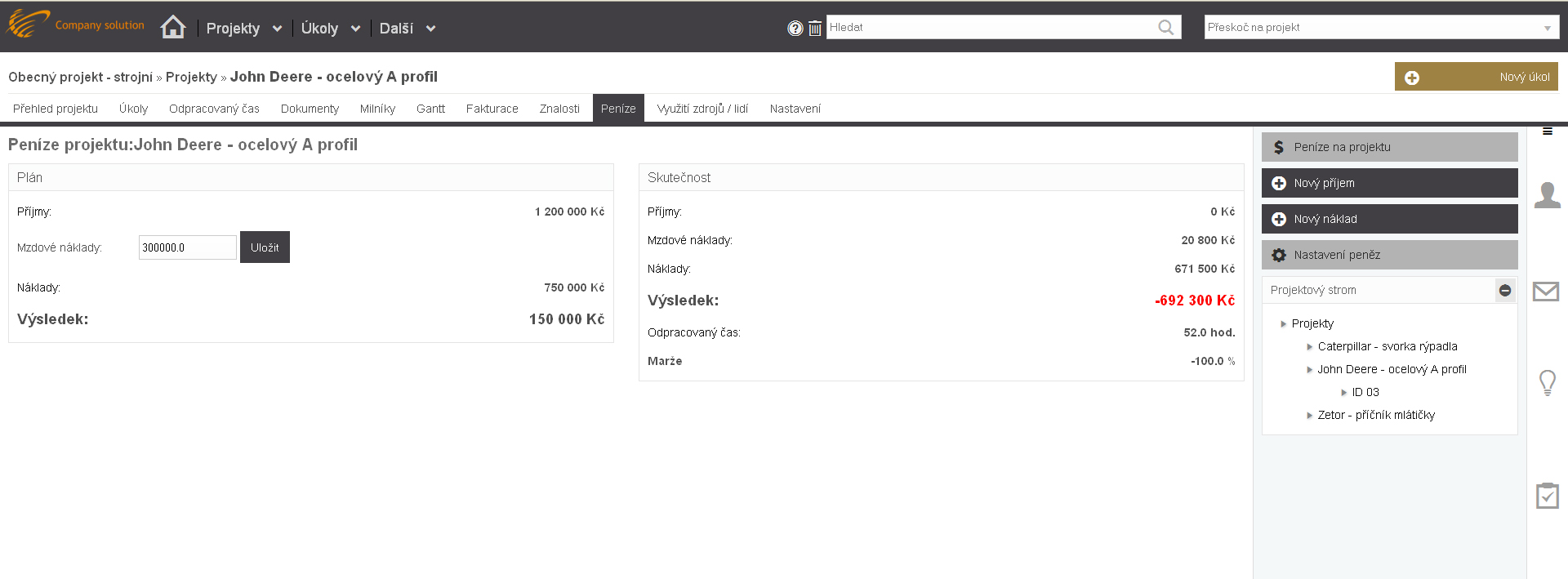Open the Gantt tab
Viewport: 1568px width, 579px height.
(x=430, y=109)
